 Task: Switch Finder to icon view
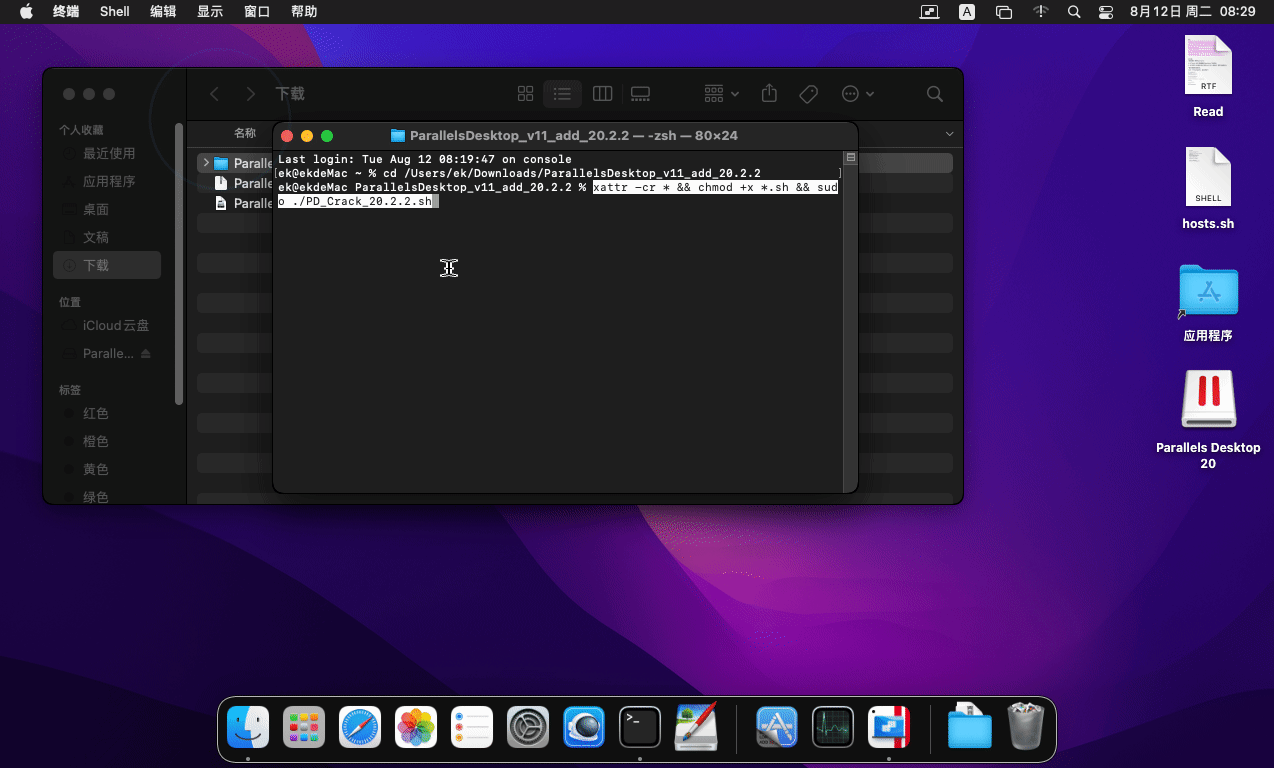click(x=525, y=93)
